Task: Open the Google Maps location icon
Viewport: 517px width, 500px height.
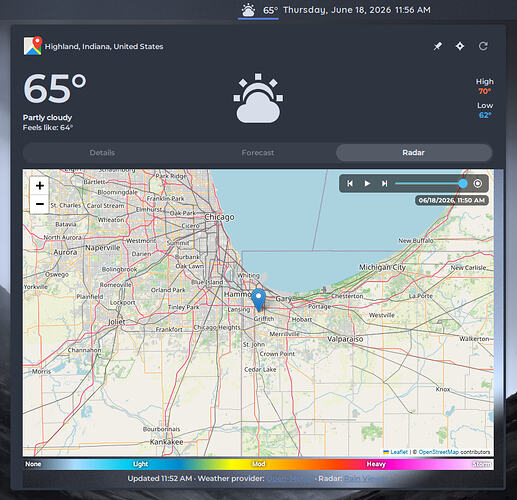Action: point(33,46)
